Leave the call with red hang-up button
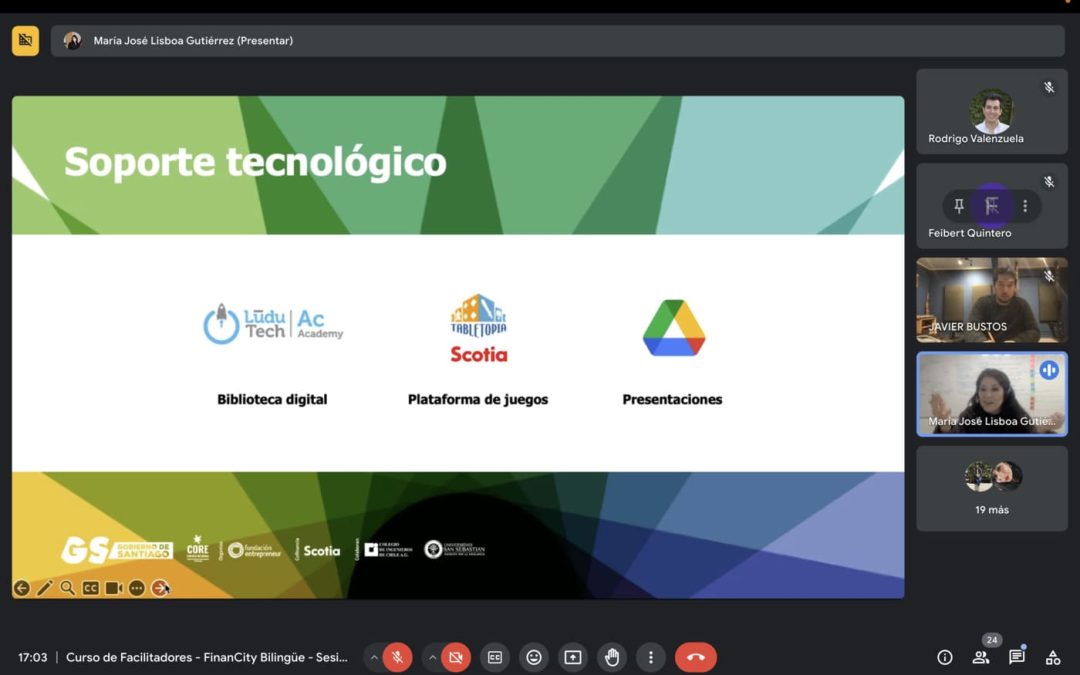 pos(696,657)
